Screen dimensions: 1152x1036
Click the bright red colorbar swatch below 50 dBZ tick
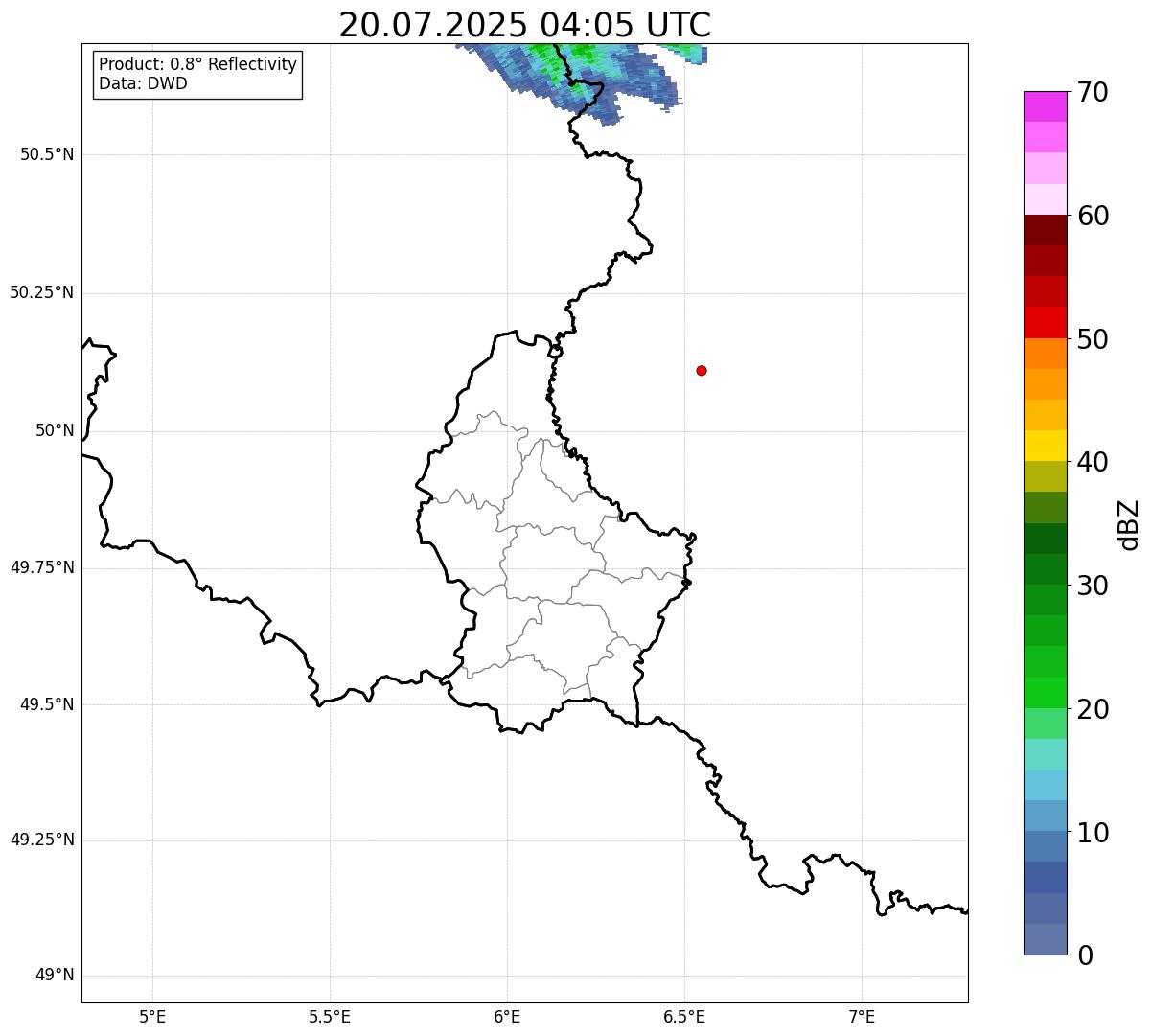[x=1045, y=322]
